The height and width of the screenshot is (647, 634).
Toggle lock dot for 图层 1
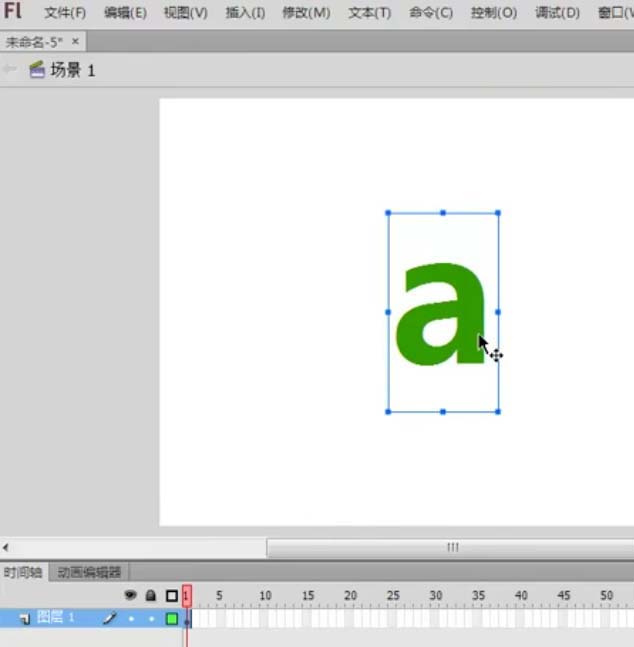(151, 619)
